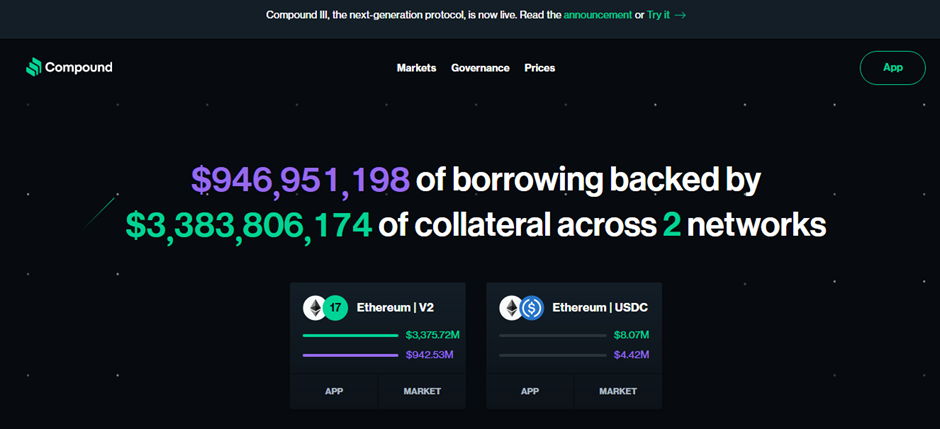This screenshot has height=429, width=940.
Task: Go to the Prices page
Action: pyautogui.click(x=540, y=68)
